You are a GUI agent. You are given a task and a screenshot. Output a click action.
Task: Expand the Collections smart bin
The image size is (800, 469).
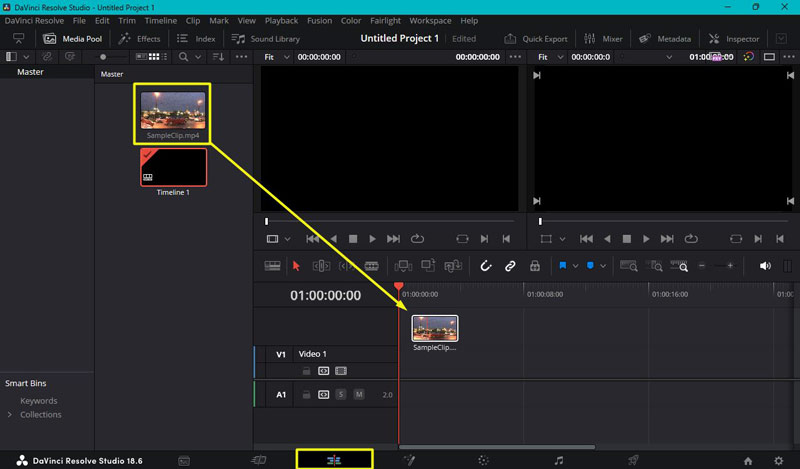pos(10,414)
